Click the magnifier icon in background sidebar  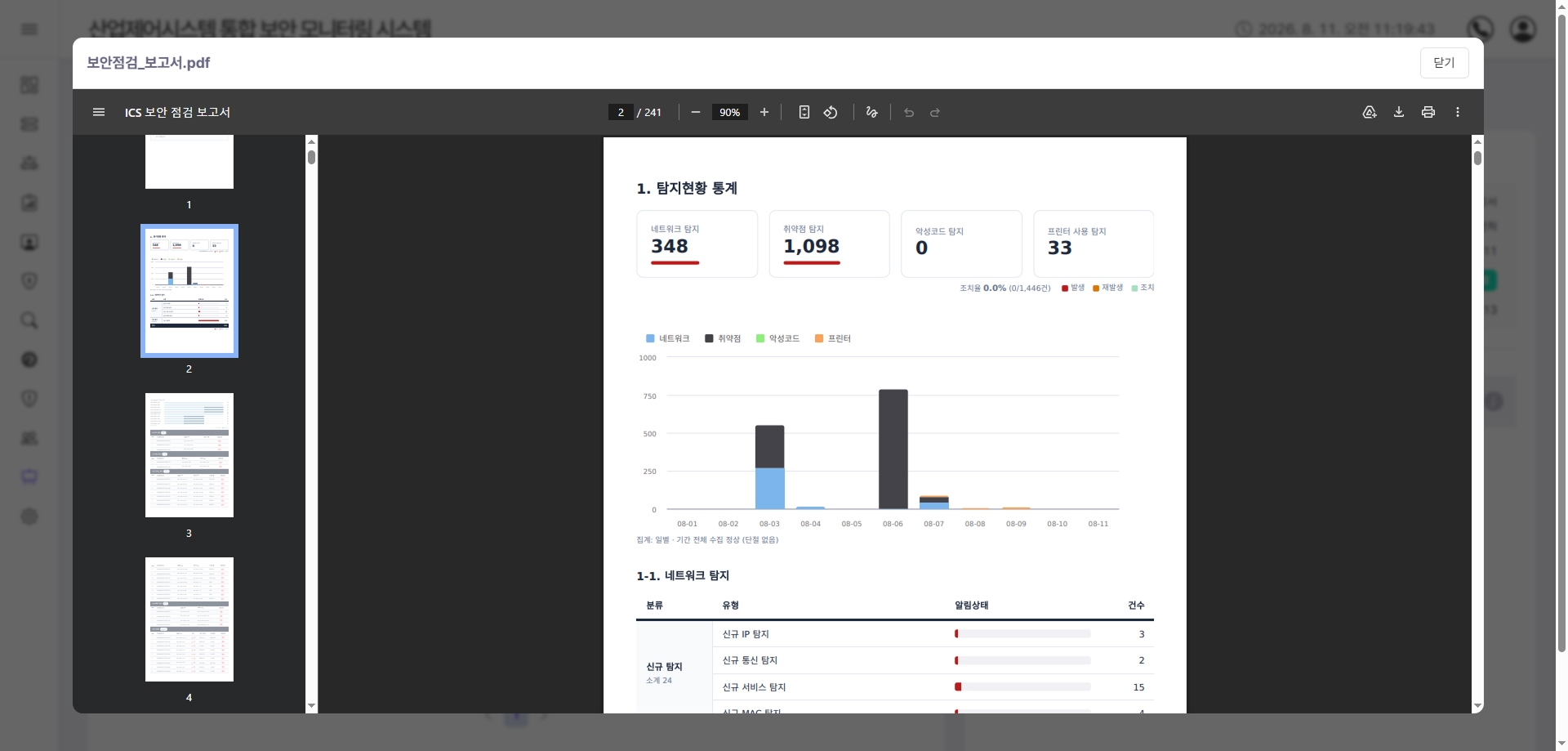point(29,320)
